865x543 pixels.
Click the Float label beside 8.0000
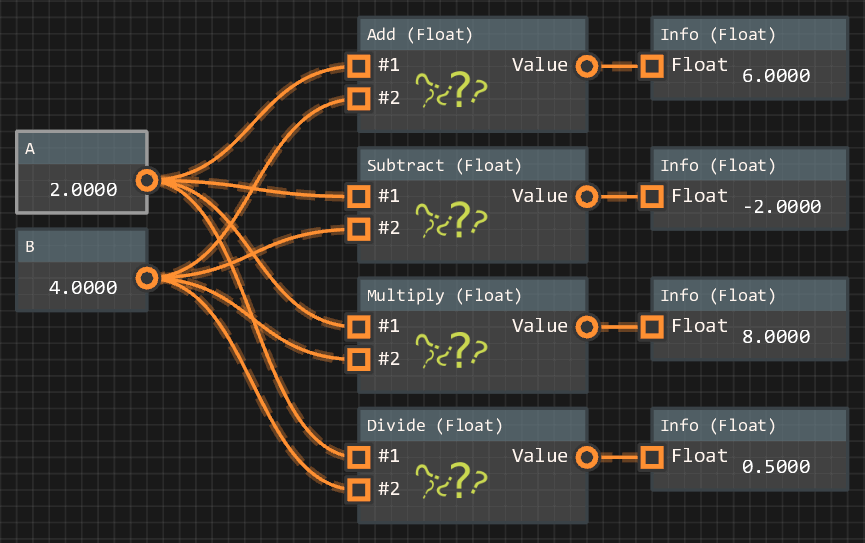pos(700,326)
